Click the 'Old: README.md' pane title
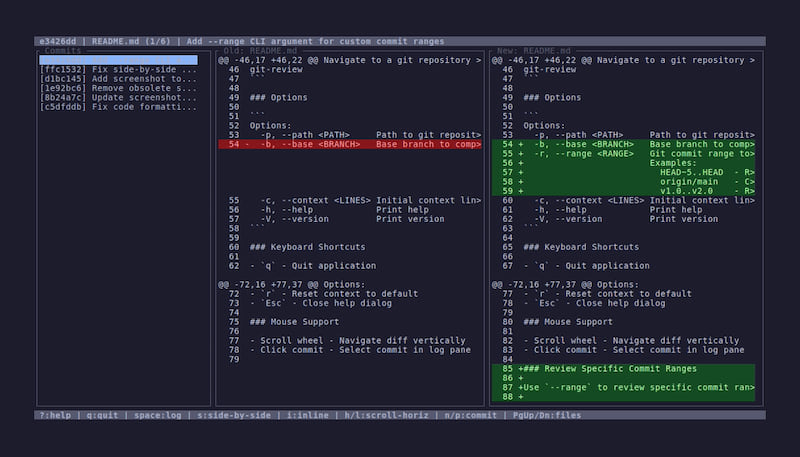800x457 pixels. tap(260, 50)
